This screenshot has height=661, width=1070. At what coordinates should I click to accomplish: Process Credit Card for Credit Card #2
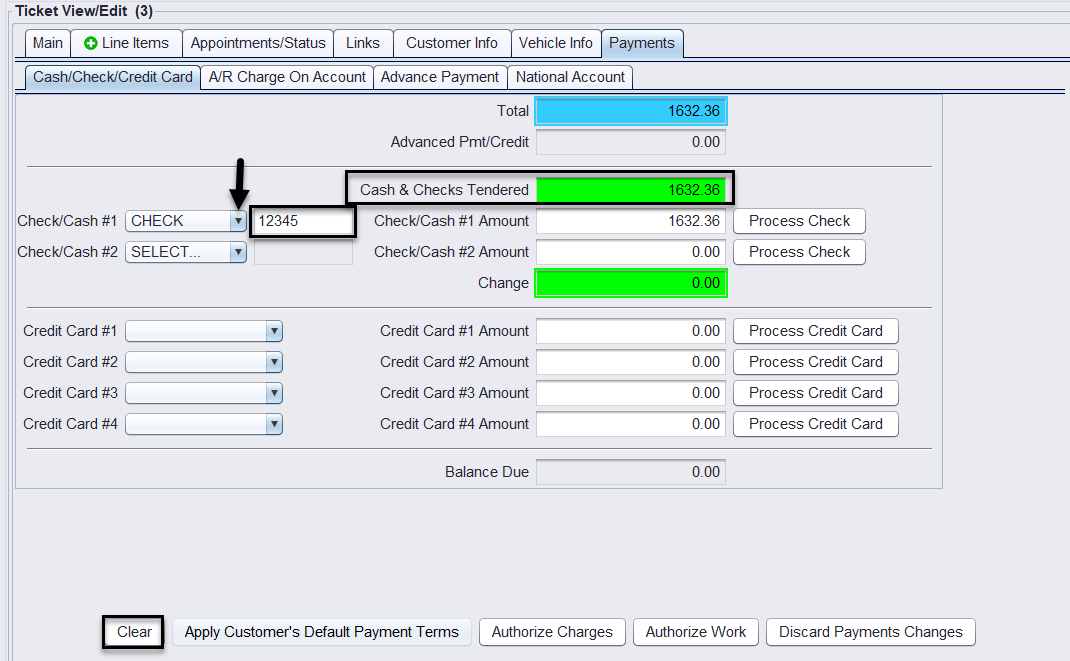click(x=815, y=362)
